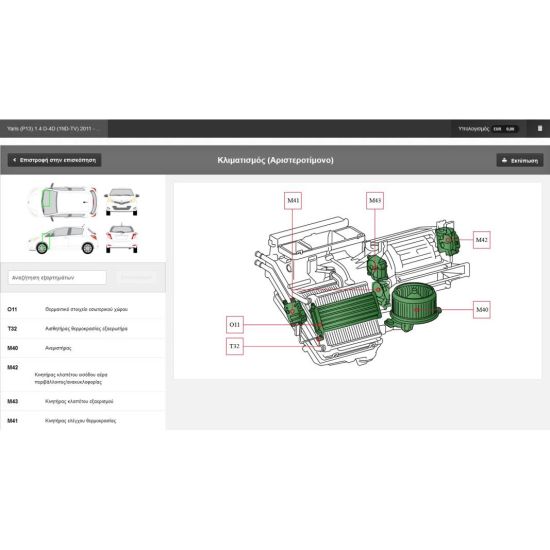Screen dimensions: 550x550
Task: Select the side-view car thumbnail
Action: click(x=62, y=240)
